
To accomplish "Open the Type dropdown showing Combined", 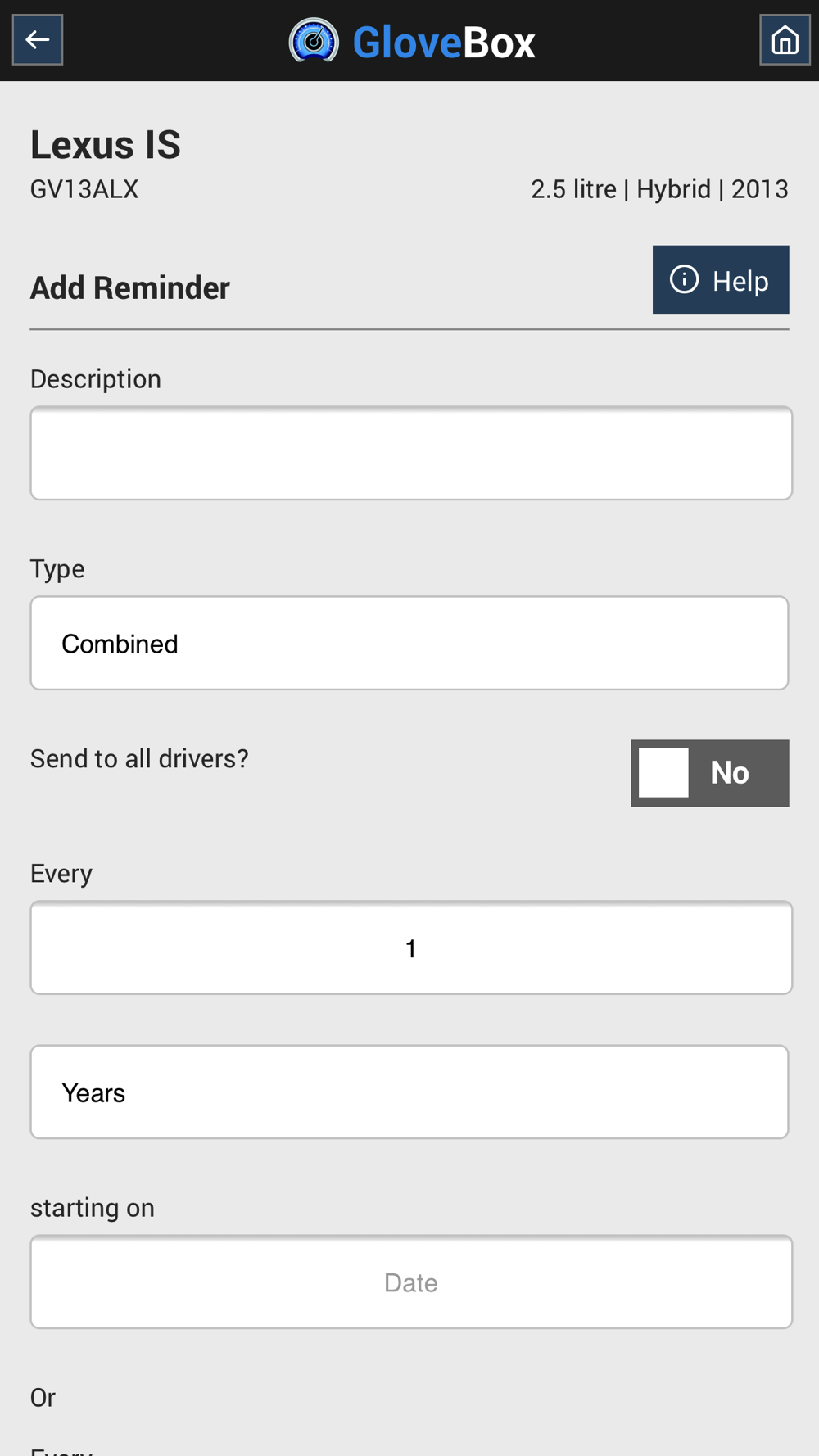I will coord(409,643).
